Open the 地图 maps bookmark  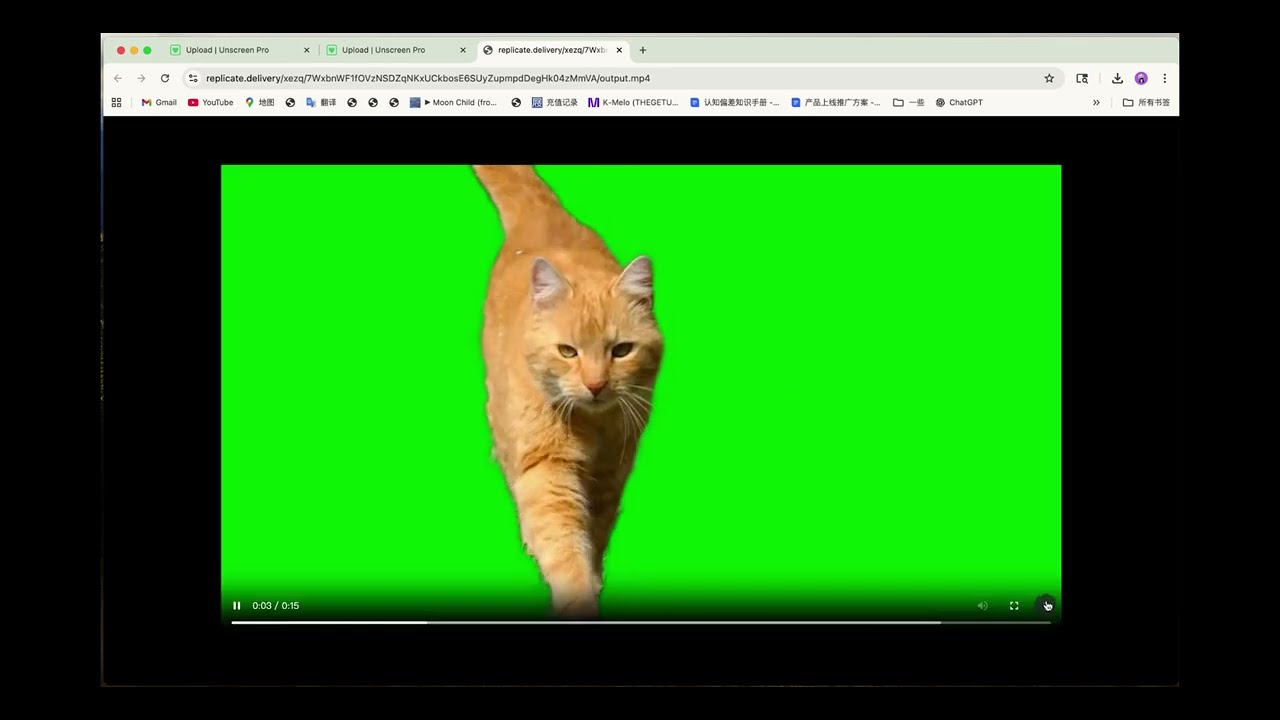click(x=260, y=102)
